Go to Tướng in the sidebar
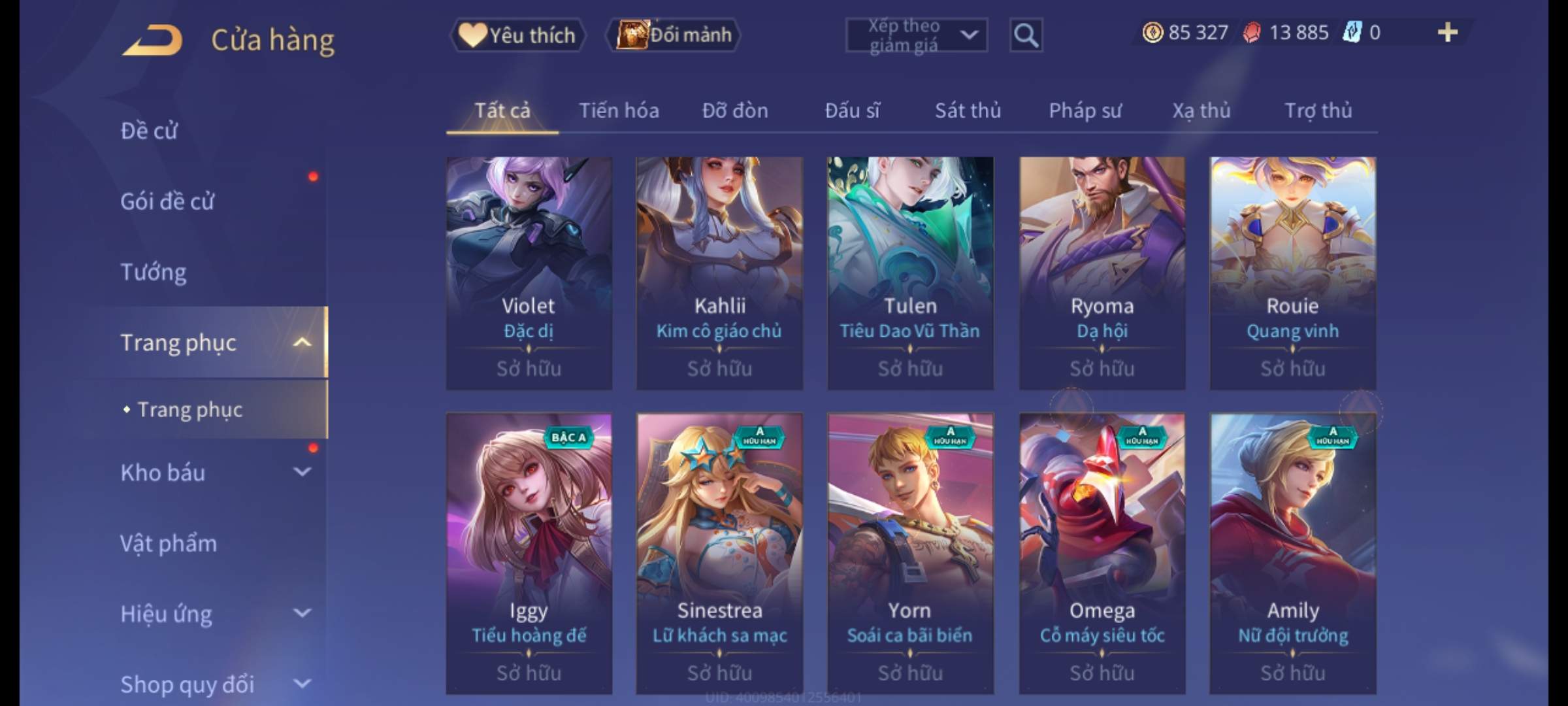This screenshot has height=706, width=1568. tap(154, 272)
